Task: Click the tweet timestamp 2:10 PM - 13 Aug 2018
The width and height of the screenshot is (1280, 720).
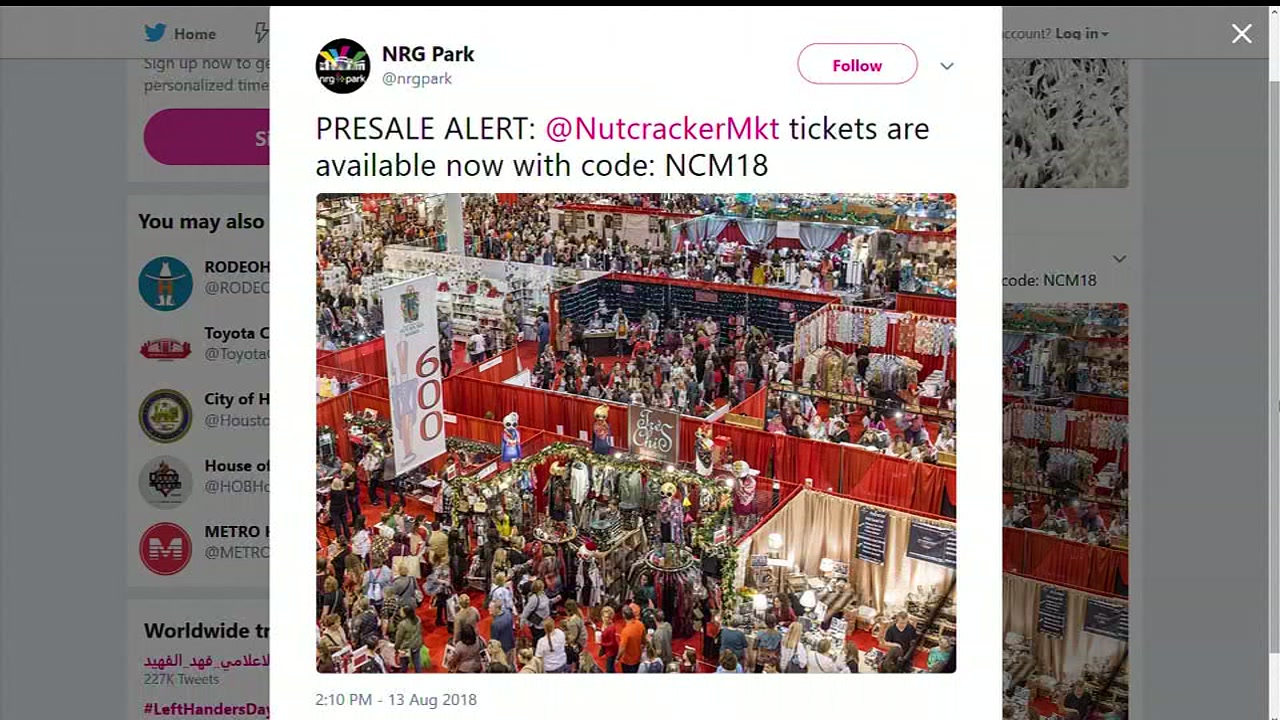Action: [396, 700]
